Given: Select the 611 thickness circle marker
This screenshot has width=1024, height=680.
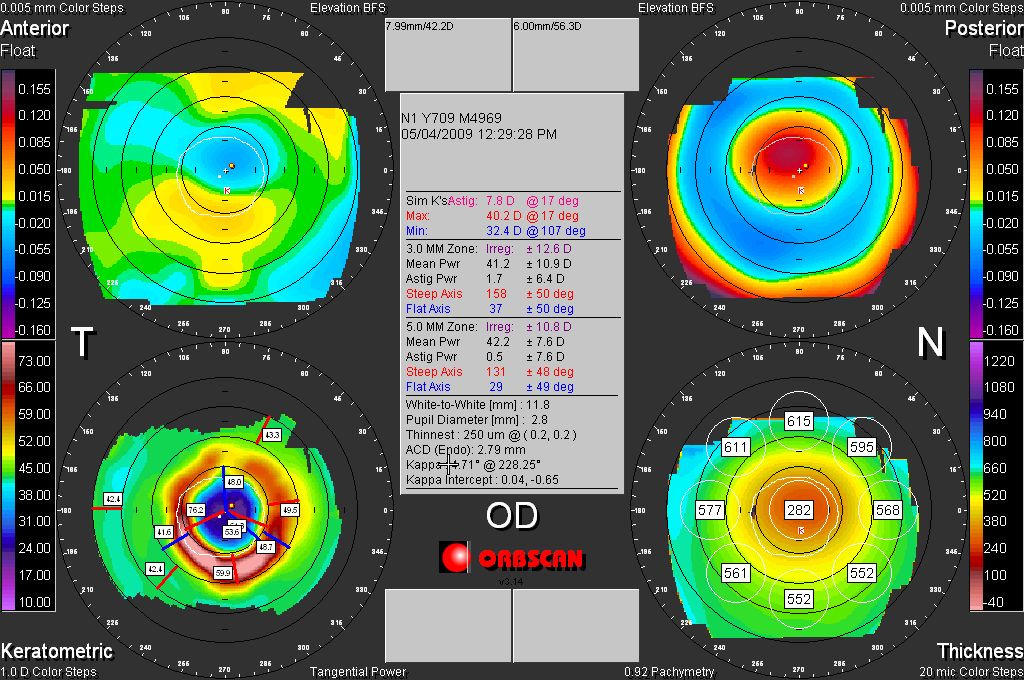Looking at the screenshot, I should 736,447.
